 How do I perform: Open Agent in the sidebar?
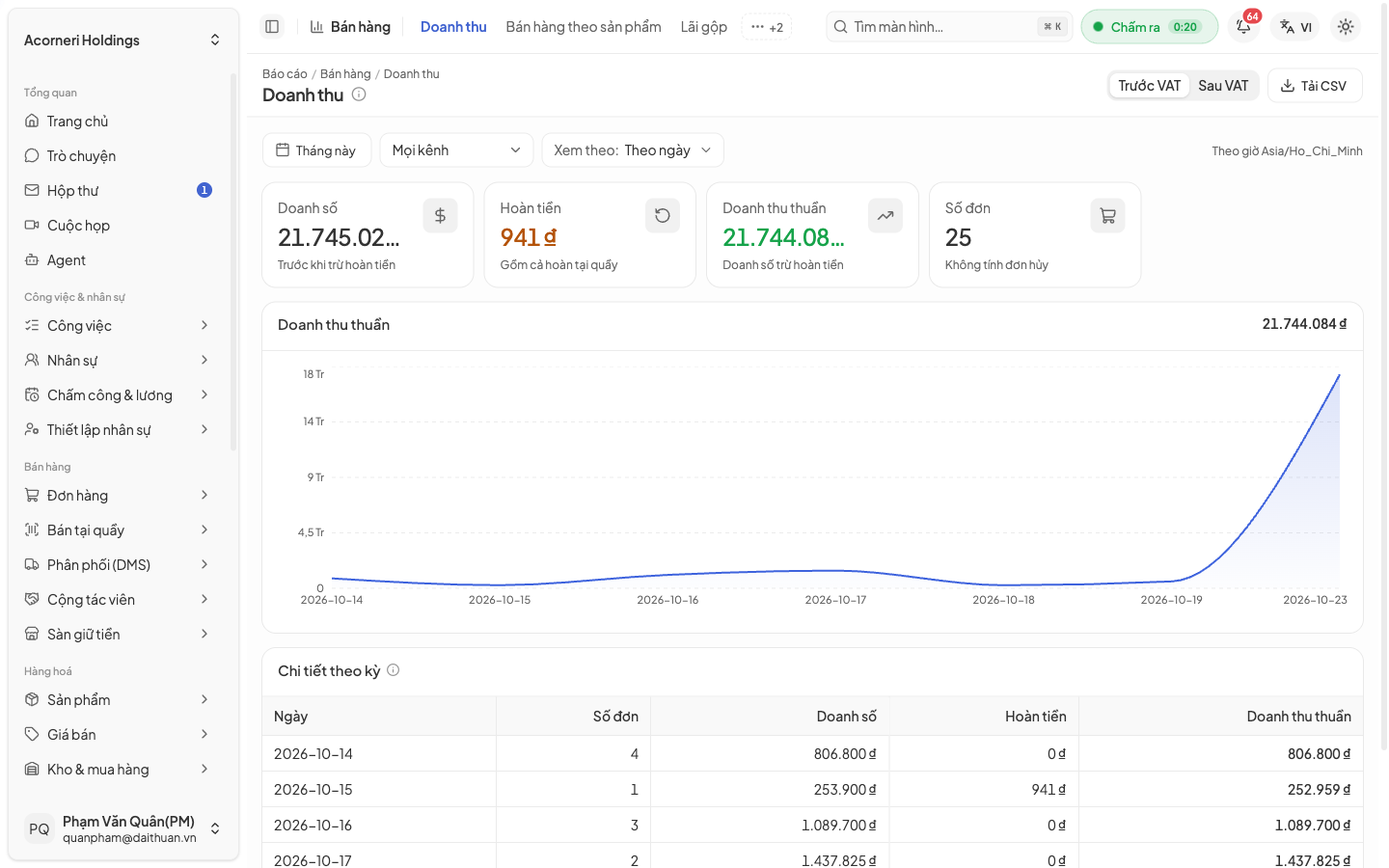tap(119, 260)
